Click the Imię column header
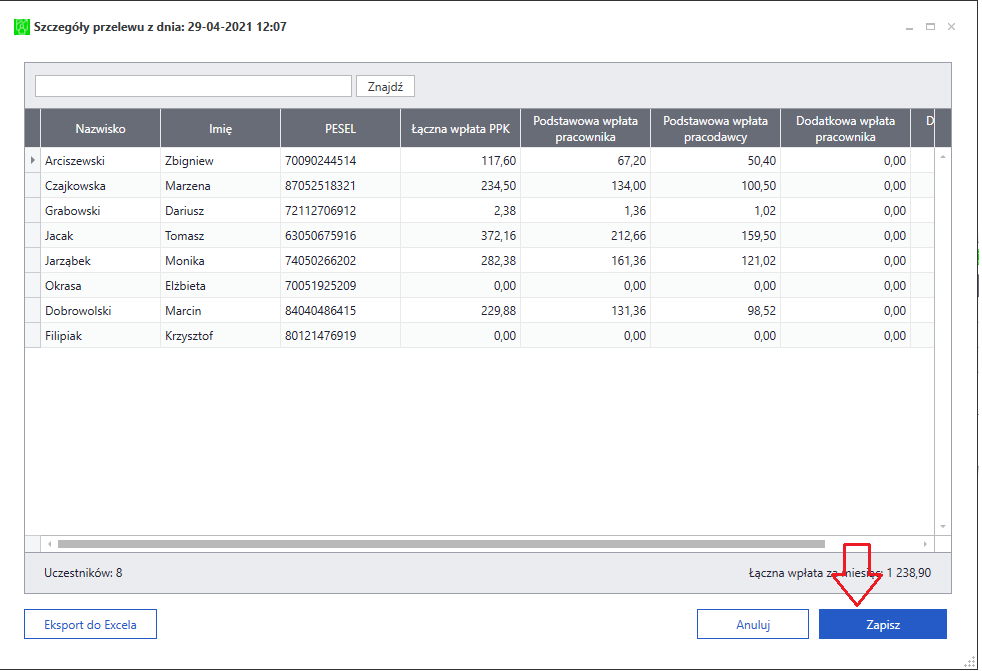 pos(220,128)
